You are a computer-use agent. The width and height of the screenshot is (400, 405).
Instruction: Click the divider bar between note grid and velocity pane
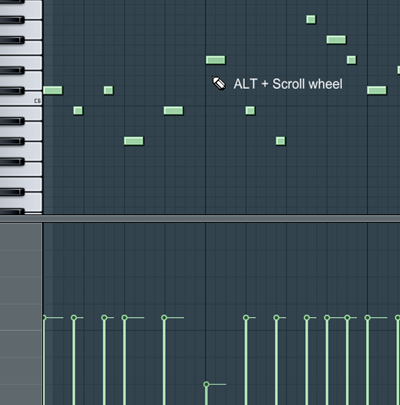tap(200, 219)
